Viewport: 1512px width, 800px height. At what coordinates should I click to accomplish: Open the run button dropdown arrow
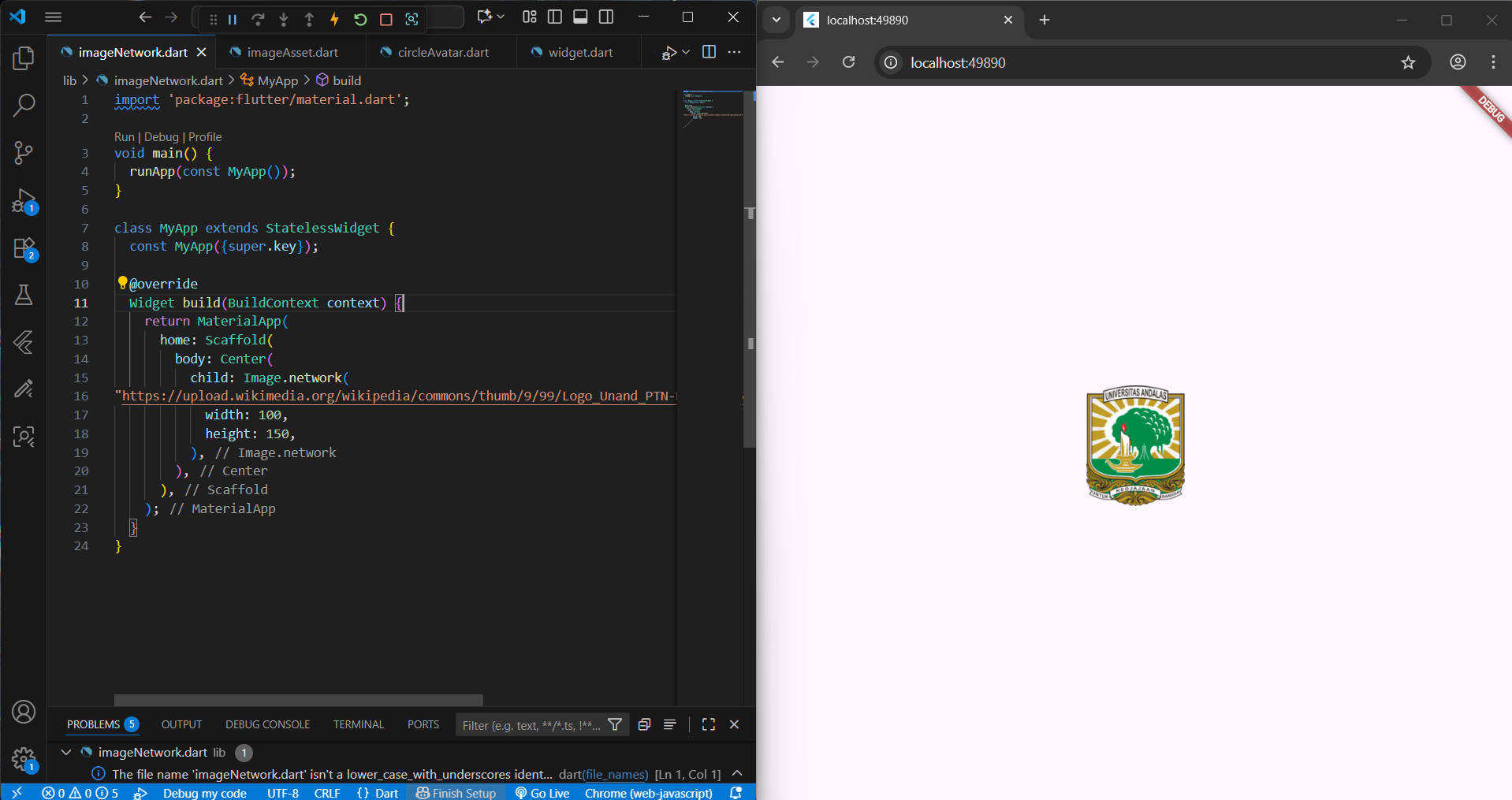click(686, 52)
